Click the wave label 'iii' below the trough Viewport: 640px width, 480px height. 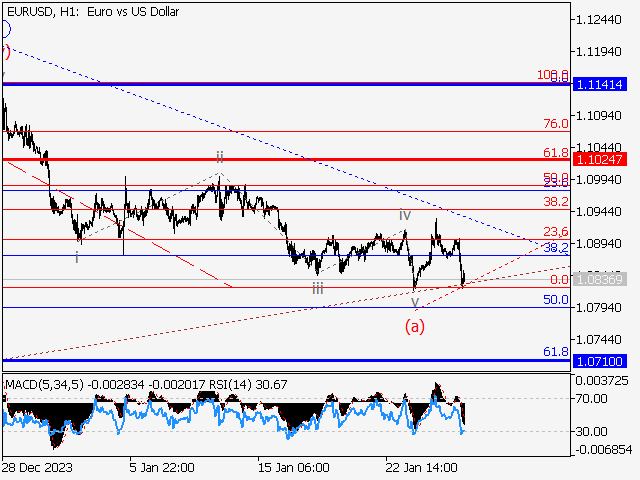click(x=318, y=289)
